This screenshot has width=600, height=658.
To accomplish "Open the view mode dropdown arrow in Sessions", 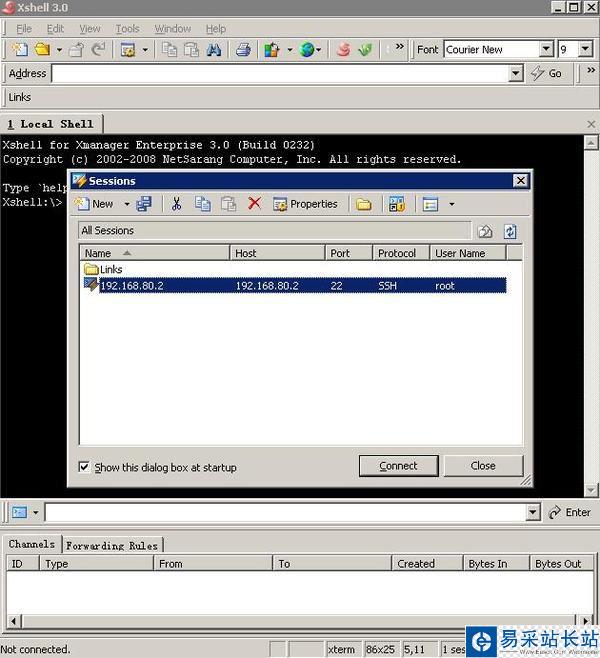I will [x=452, y=204].
